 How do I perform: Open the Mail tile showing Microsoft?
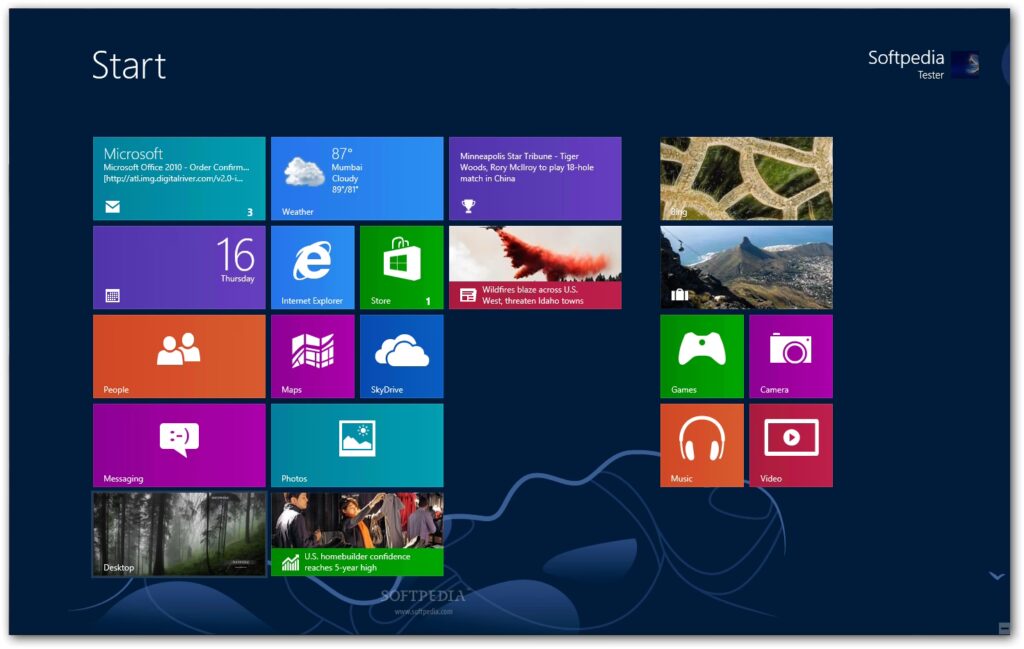coord(179,178)
